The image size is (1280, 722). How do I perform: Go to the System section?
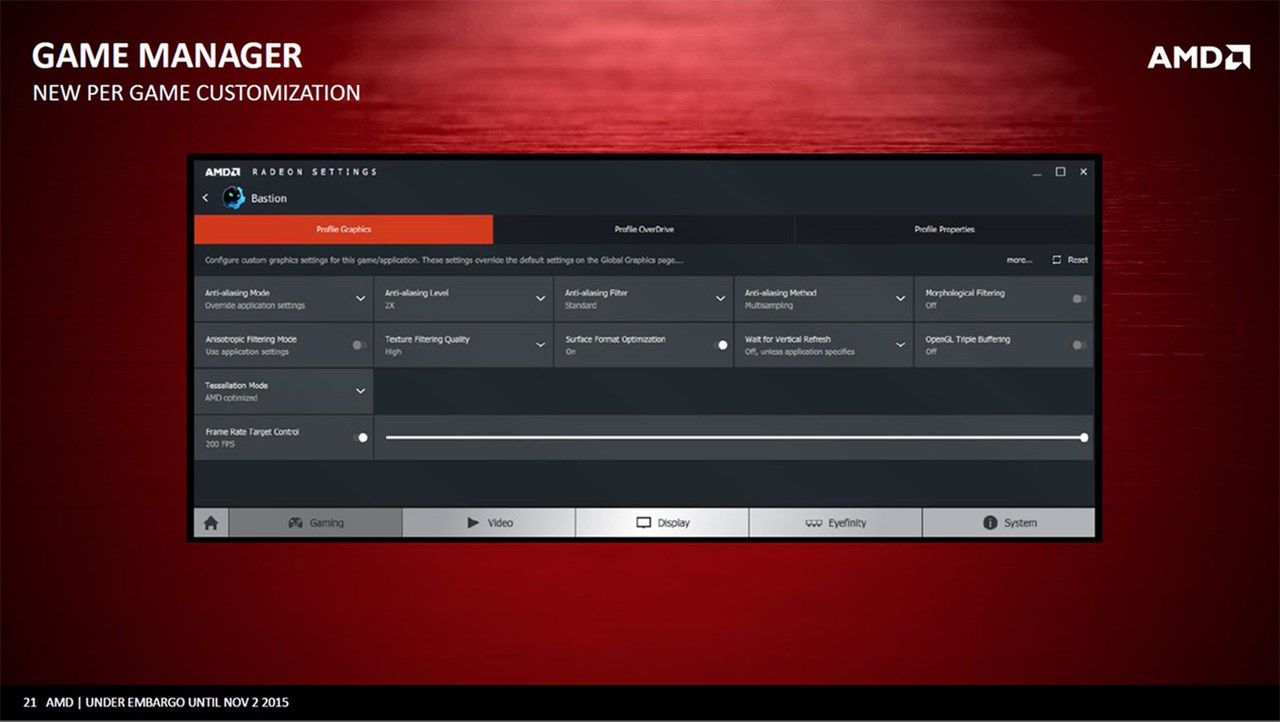(1008, 522)
